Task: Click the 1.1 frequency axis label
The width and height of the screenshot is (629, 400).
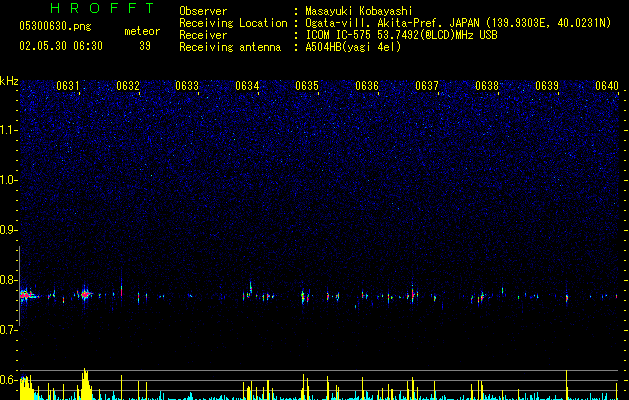Action: click(x=9, y=130)
